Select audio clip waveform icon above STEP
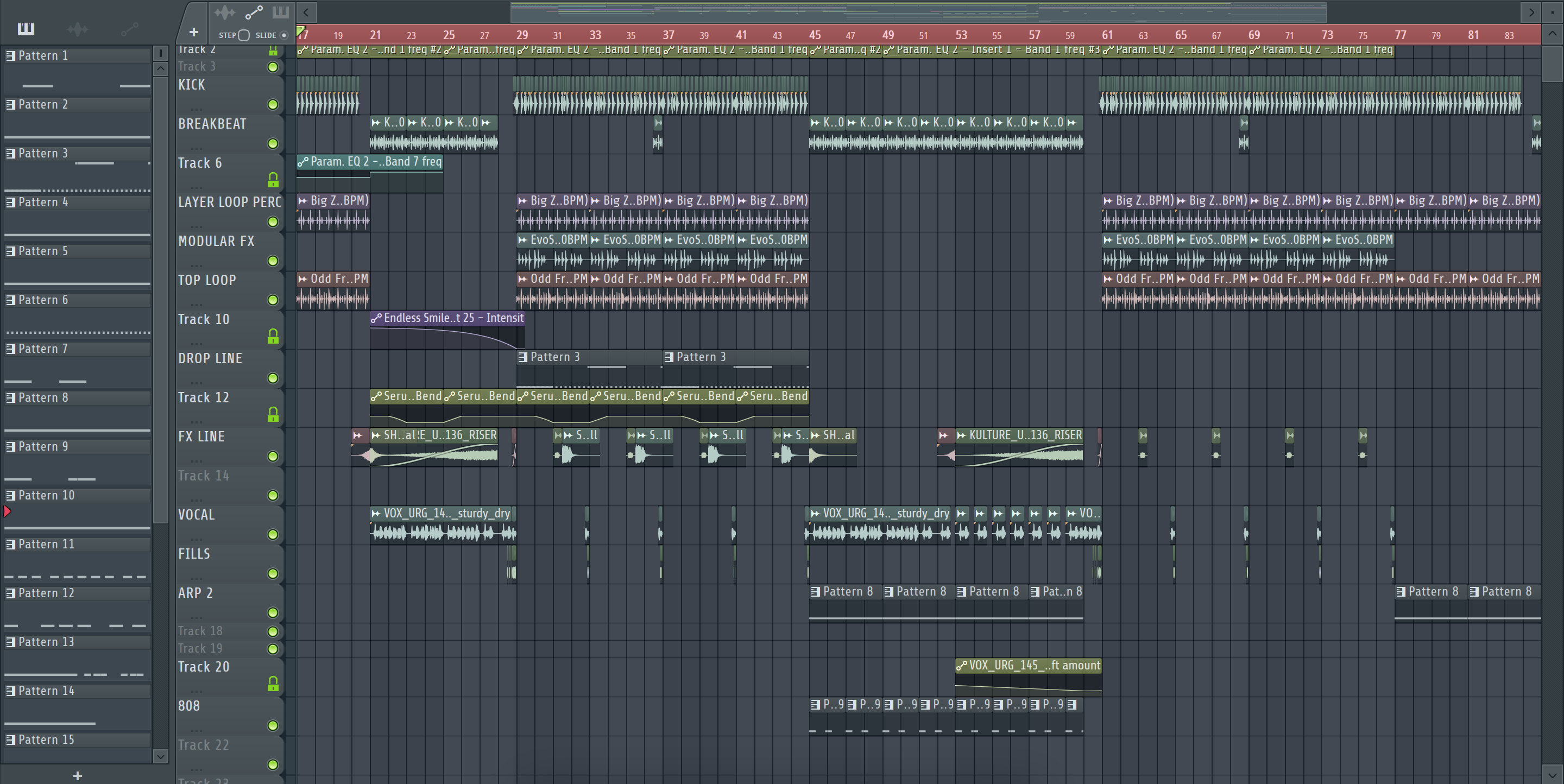This screenshot has height=784, width=1564. pos(225,12)
